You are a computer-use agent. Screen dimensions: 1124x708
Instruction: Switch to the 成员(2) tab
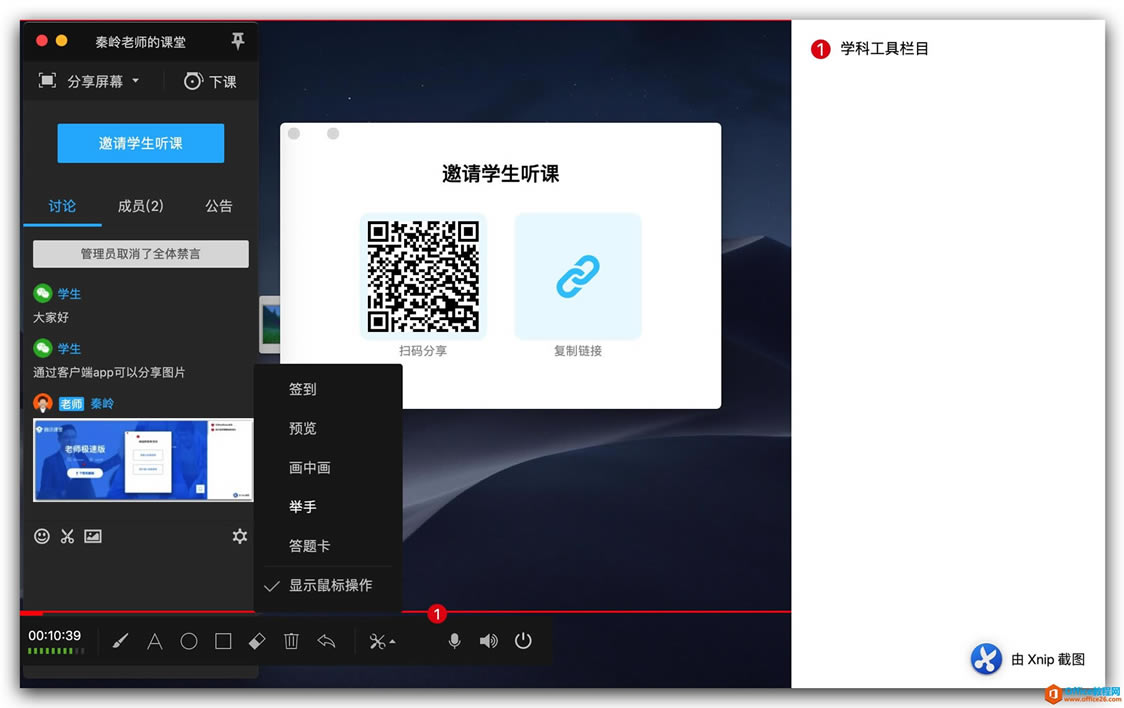tap(140, 206)
